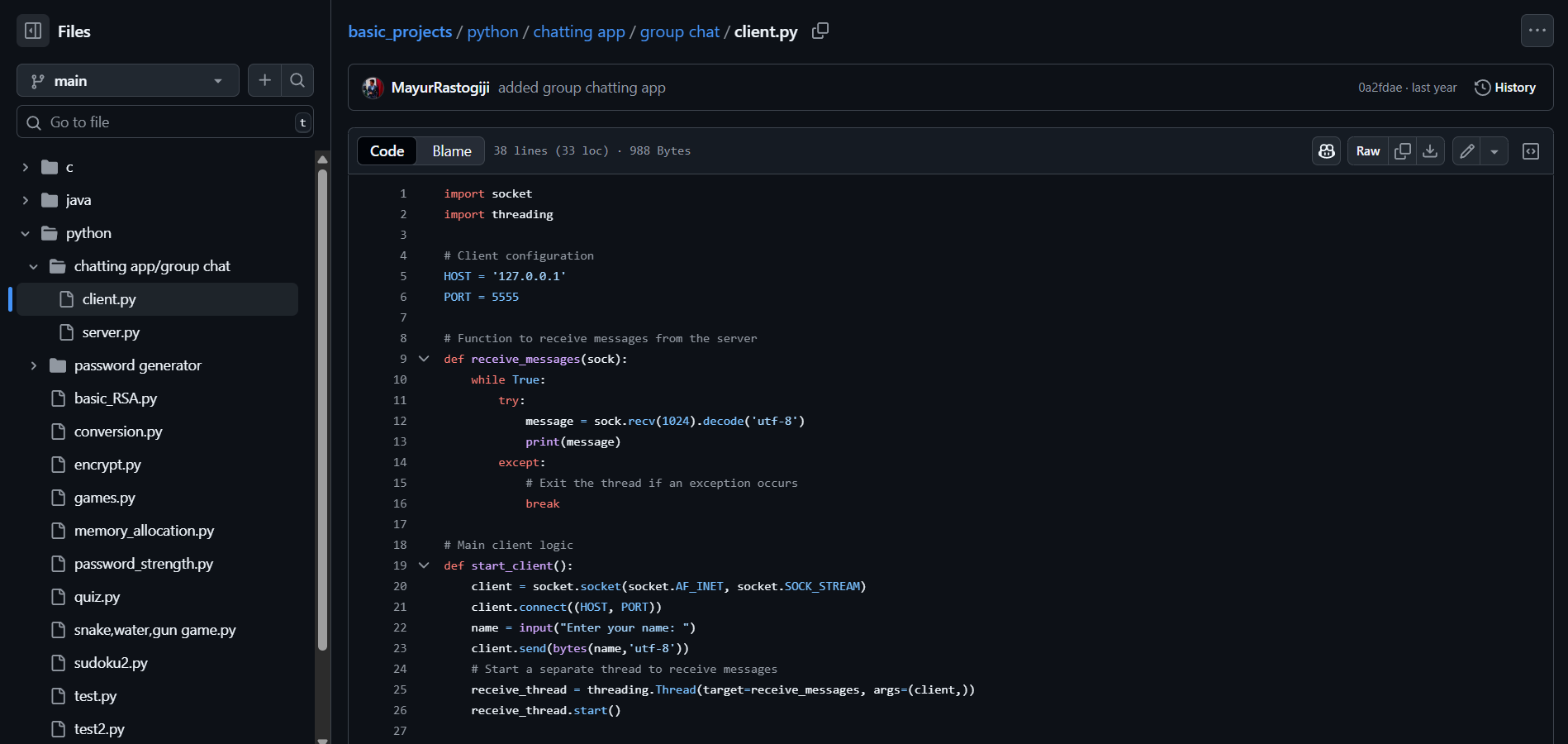Download the raw file

coord(1430,151)
